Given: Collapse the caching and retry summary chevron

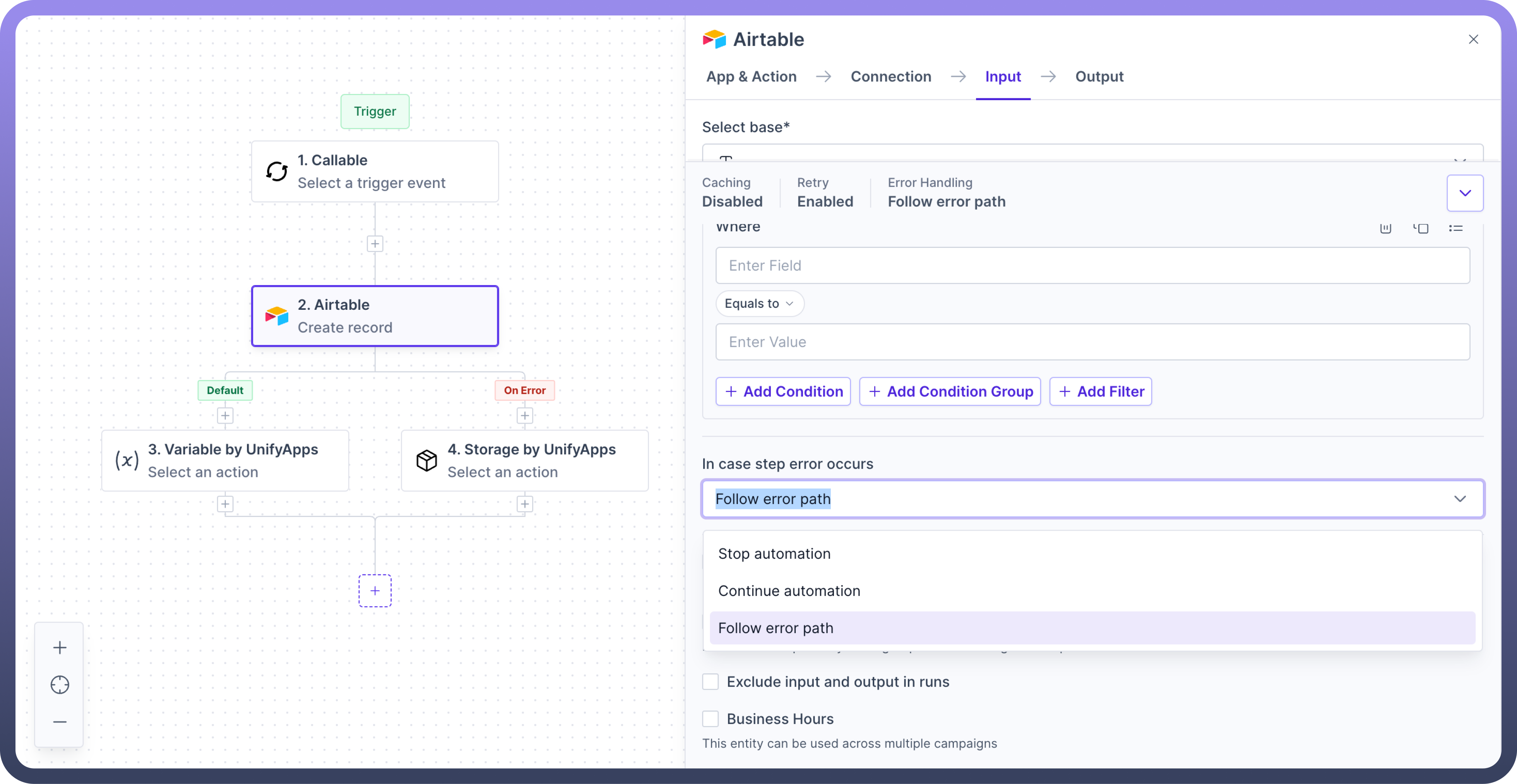Looking at the screenshot, I should pos(1465,193).
